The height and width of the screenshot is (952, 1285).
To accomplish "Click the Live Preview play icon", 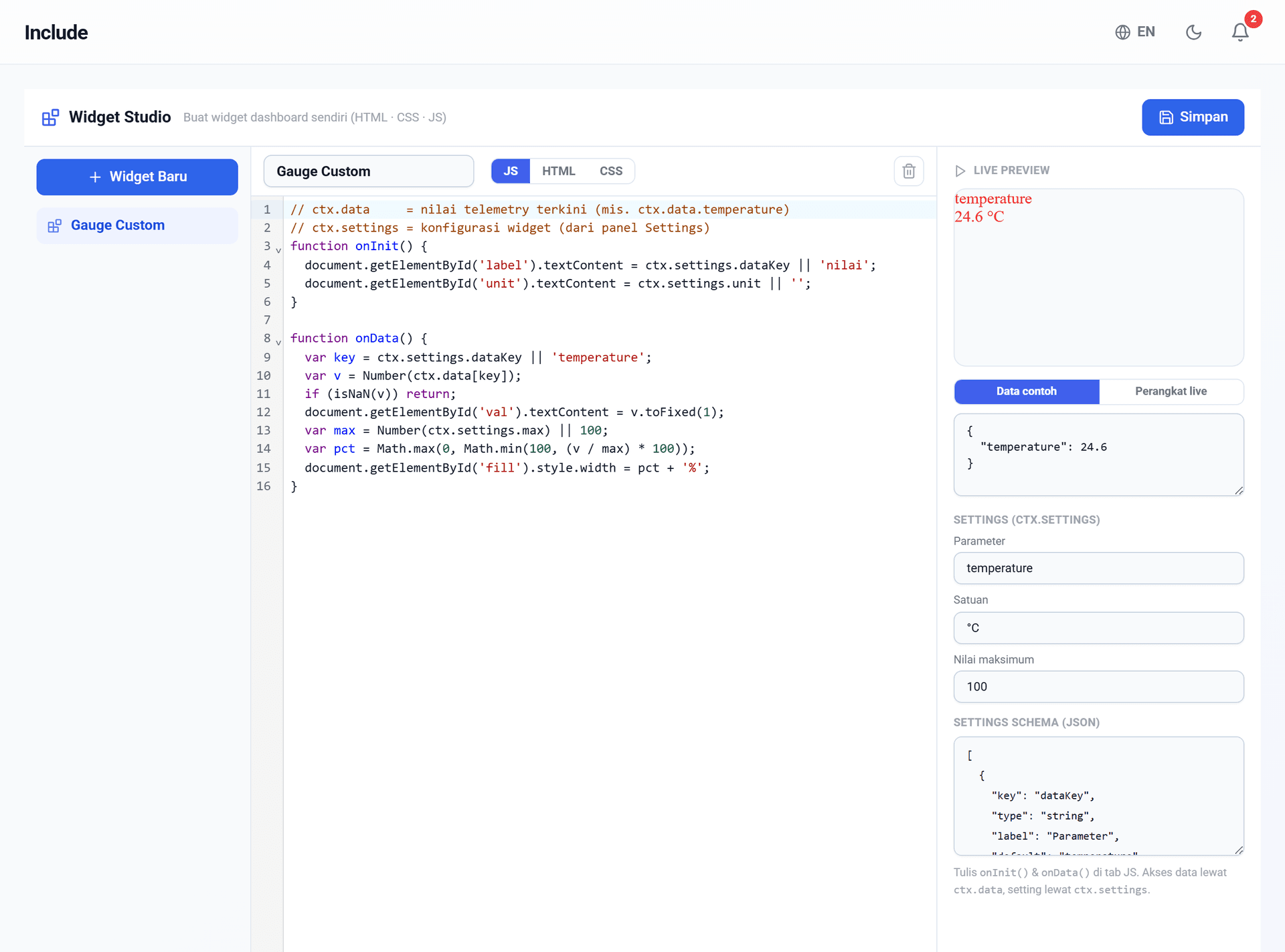I will click(x=960, y=171).
